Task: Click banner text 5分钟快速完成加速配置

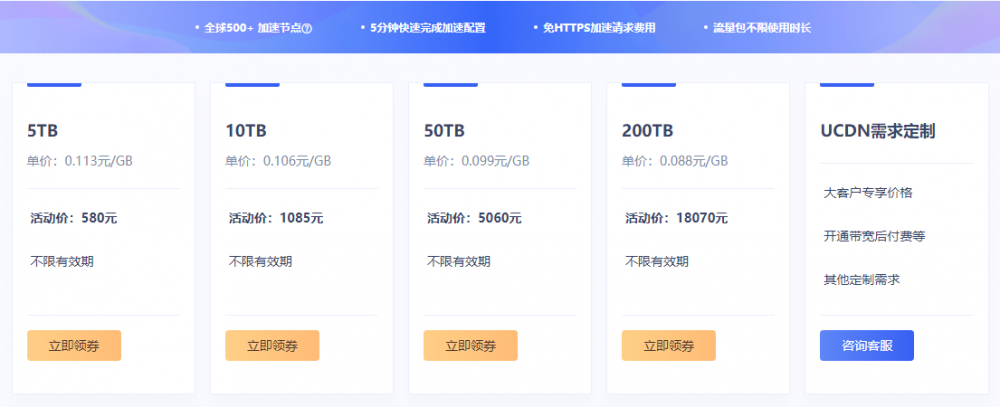Action: click(x=428, y=29)
